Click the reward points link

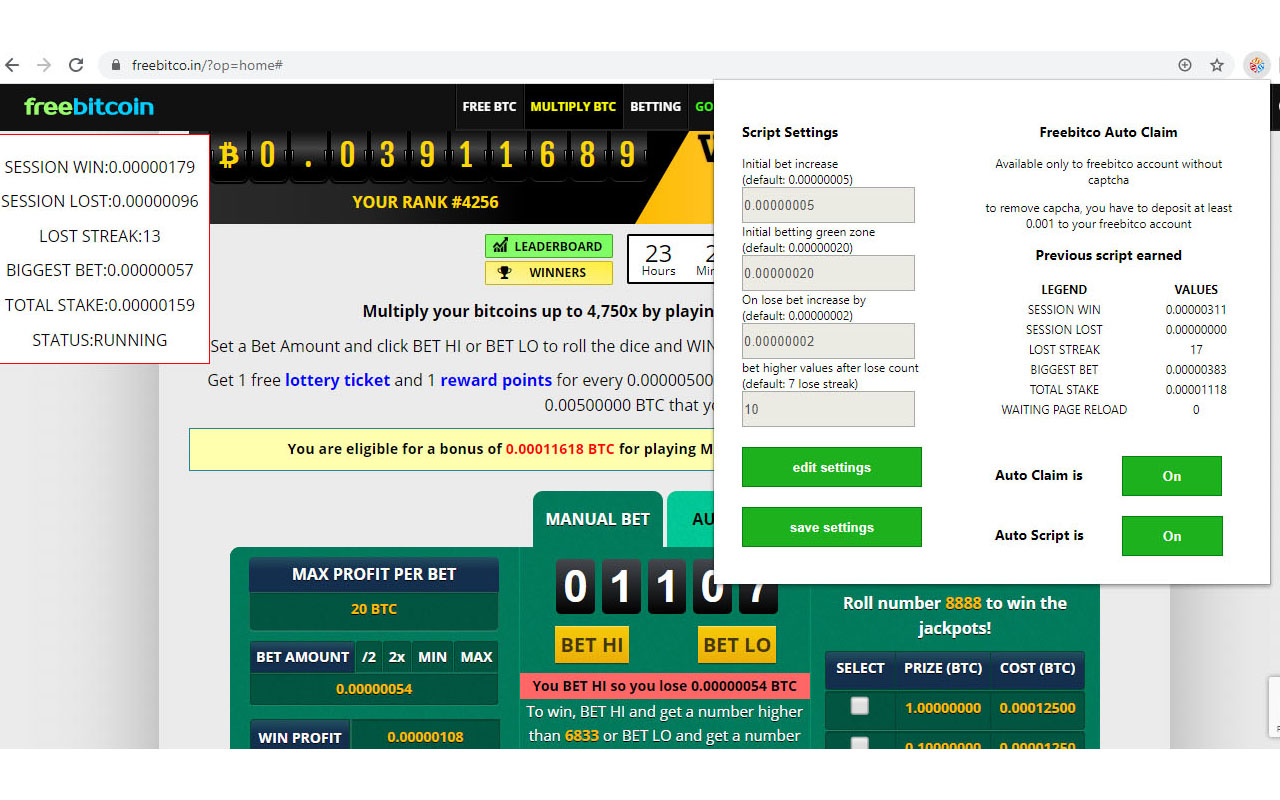coord(496,380)
